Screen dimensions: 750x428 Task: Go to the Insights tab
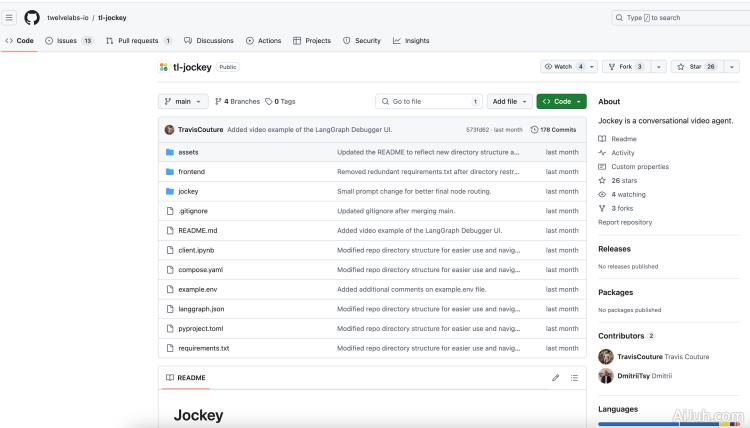(x=411, y=41)
